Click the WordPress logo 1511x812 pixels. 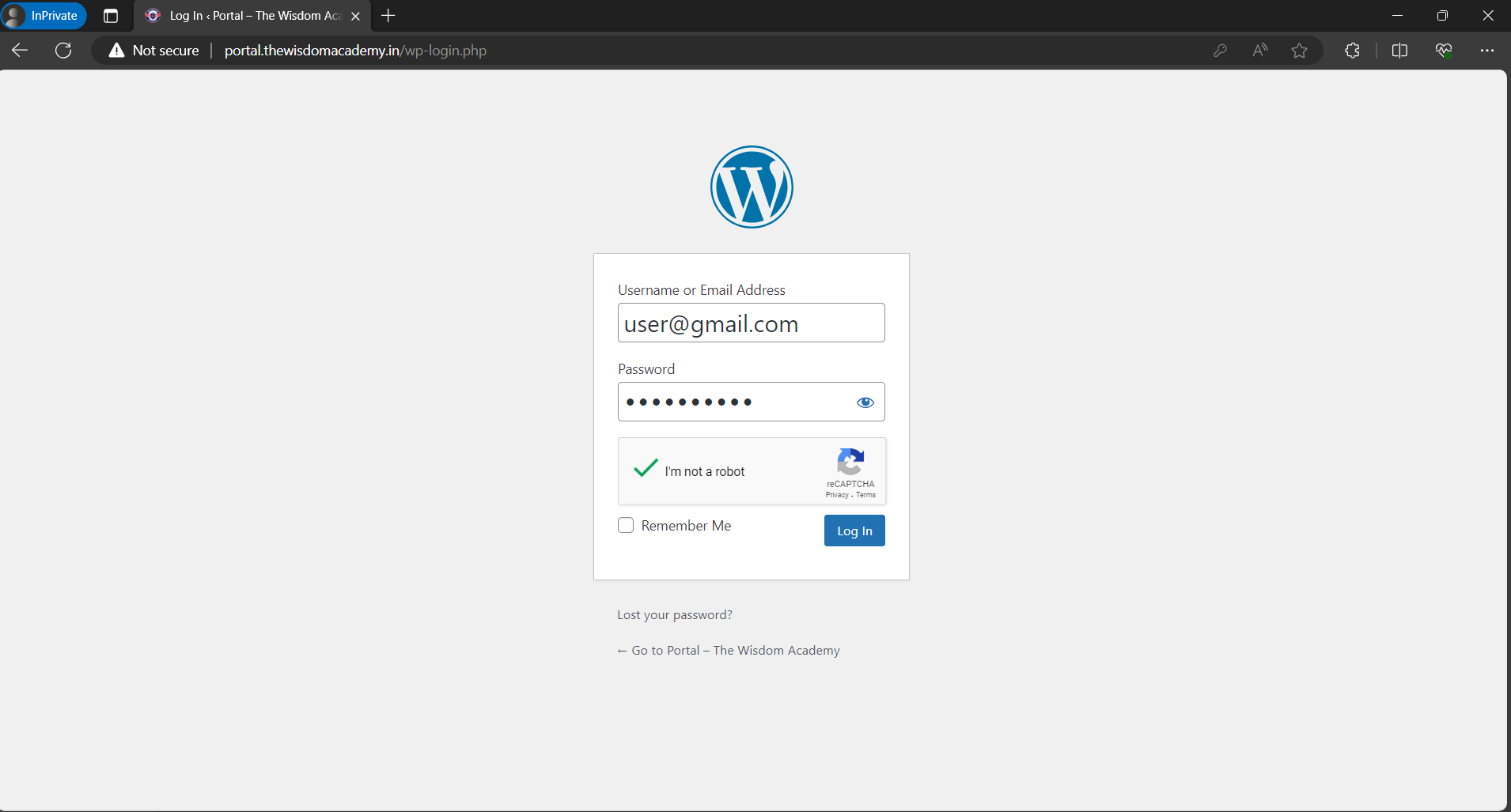click(x=752, y=187)
